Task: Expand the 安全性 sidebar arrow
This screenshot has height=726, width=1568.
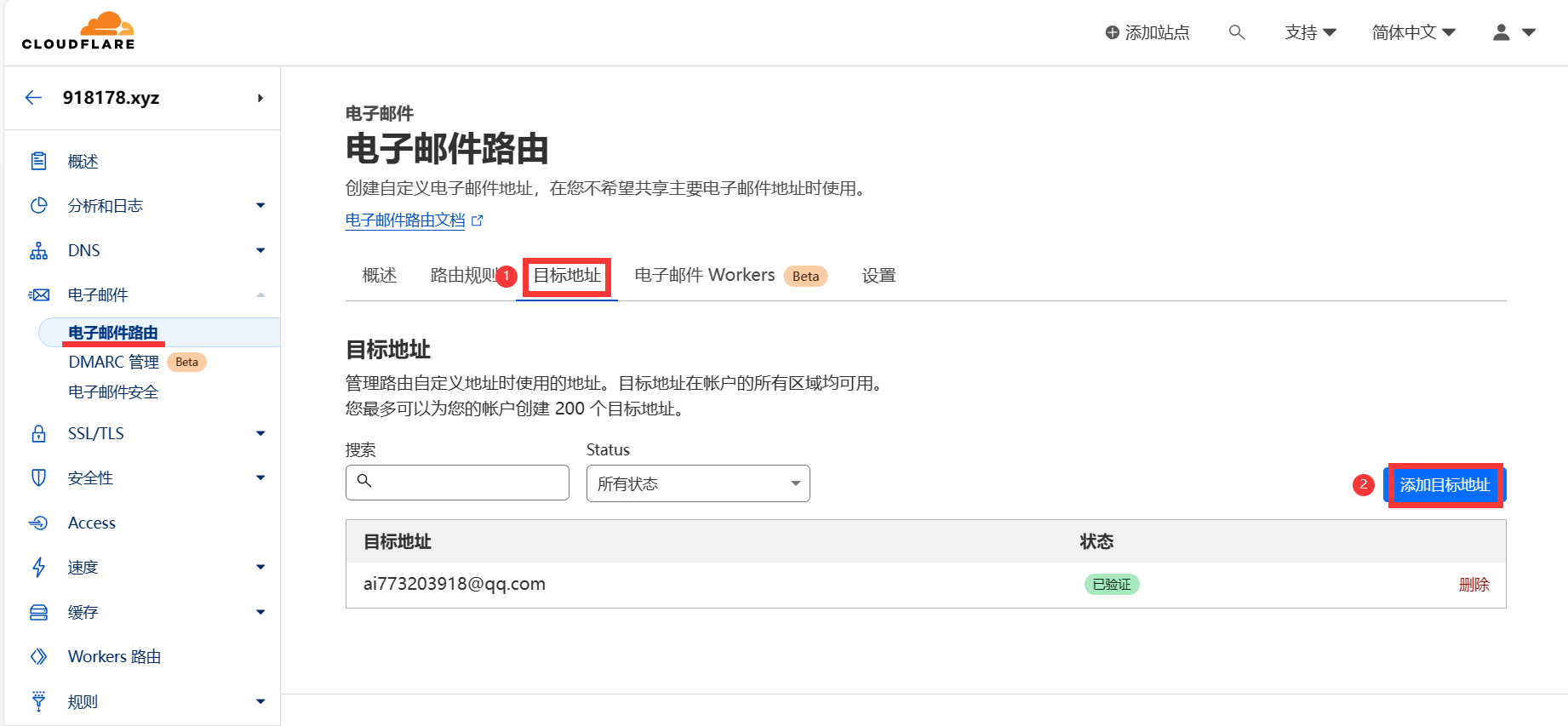Action: 260,477
